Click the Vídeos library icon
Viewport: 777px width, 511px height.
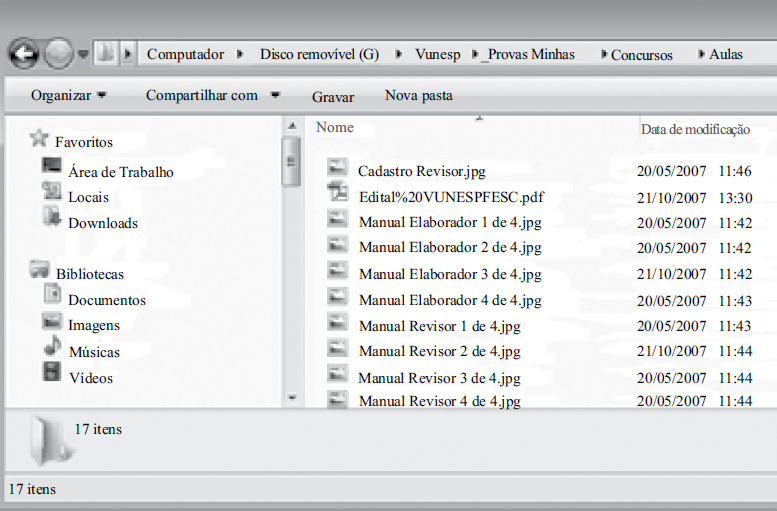point(52,375)
